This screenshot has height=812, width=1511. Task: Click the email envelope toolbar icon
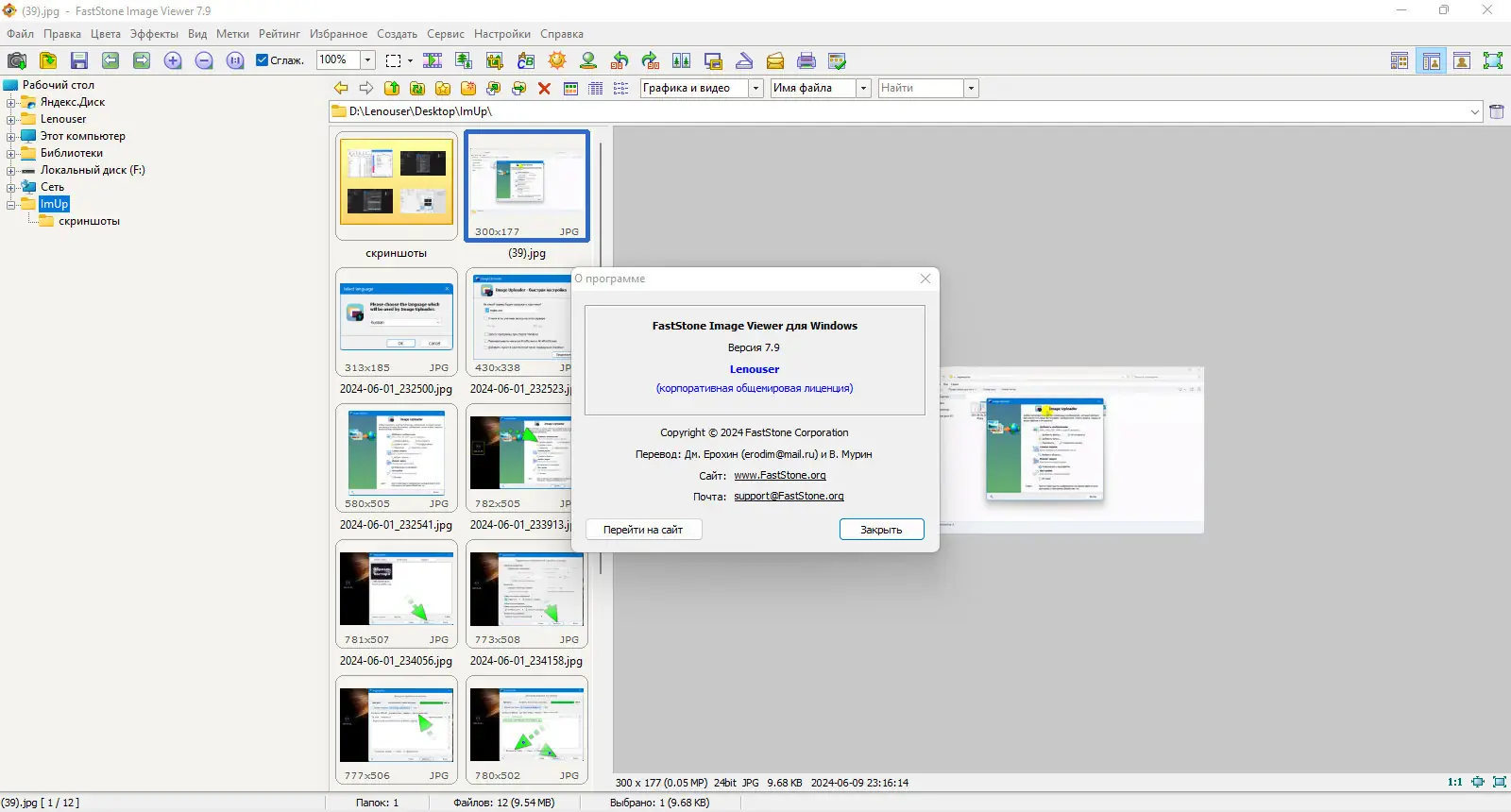click(x=775, y=60)
